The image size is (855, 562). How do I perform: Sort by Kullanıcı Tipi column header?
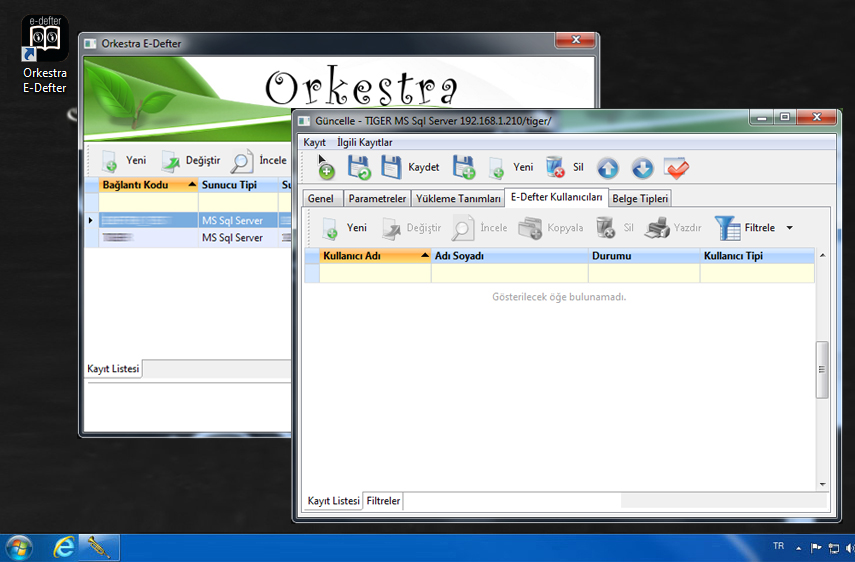[x=757, y=256]
